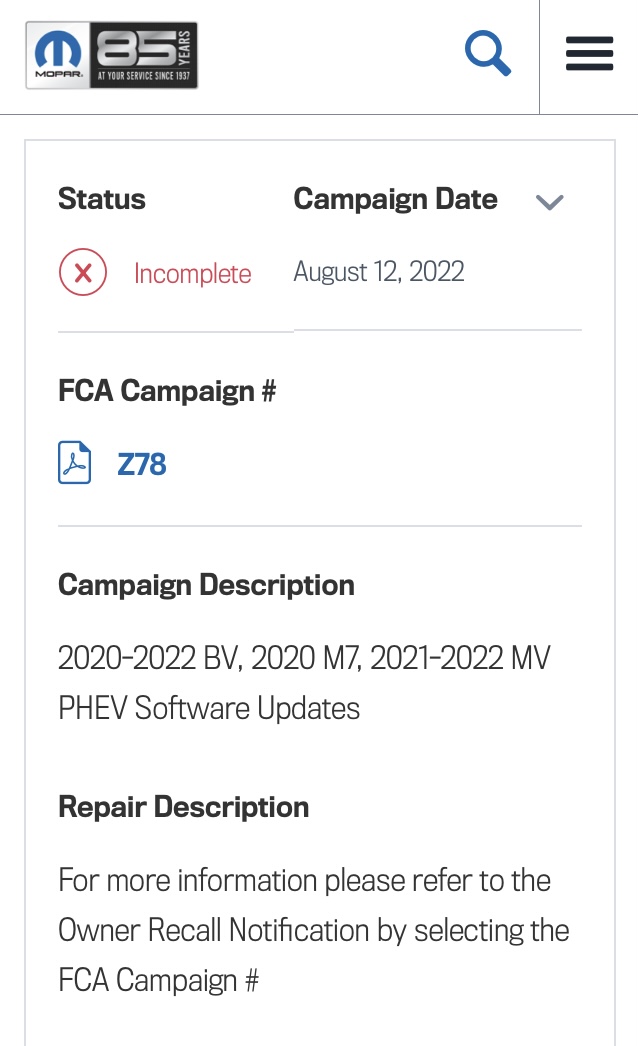Click the Status column header
Viewport: 638px width, 1046px height.
(102, 199)
